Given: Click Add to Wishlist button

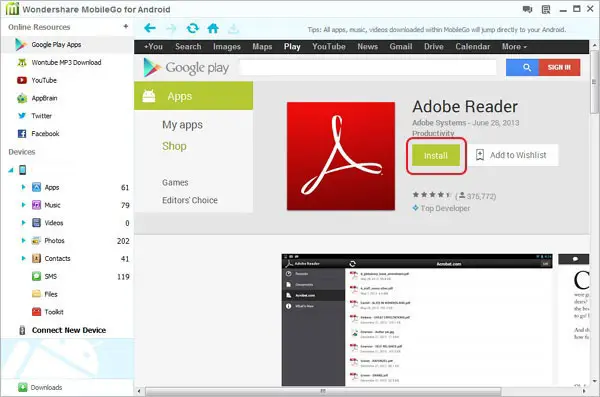Looking at the screenshot, I should [x=514, y=155].
